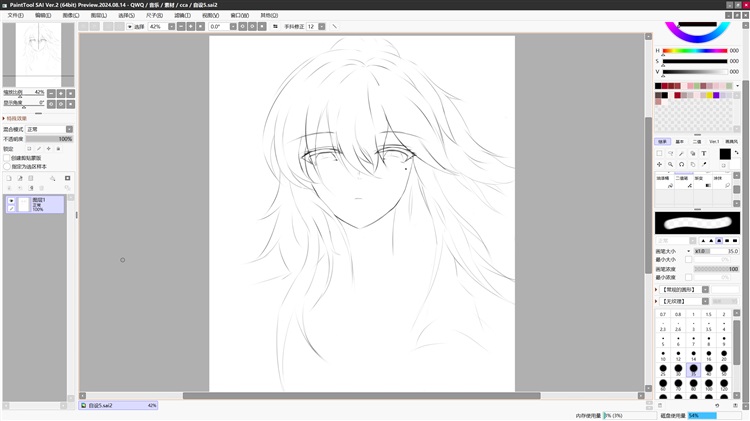Select the text tool in tool panel
Viewport: 750px width, 421px height.
[704, 154]
